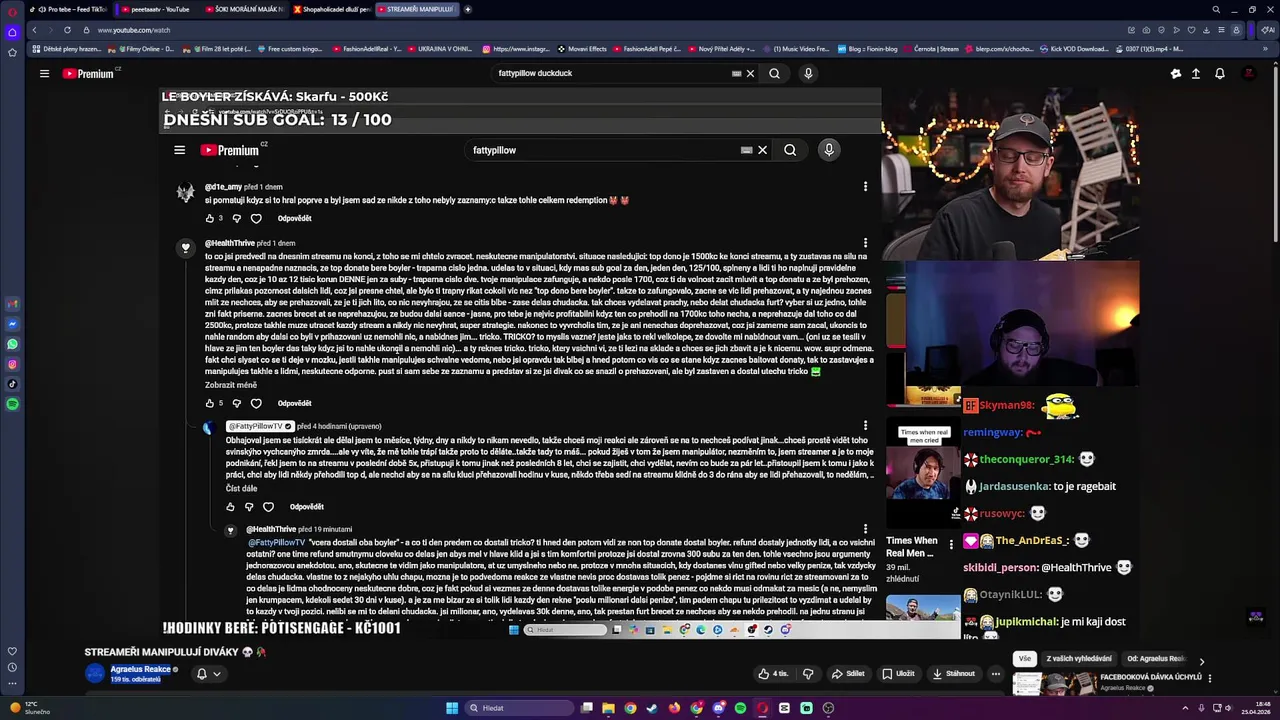Open the YouTube guide hamburger menu
1280x720 pixels.
click(x=44, y=73)
